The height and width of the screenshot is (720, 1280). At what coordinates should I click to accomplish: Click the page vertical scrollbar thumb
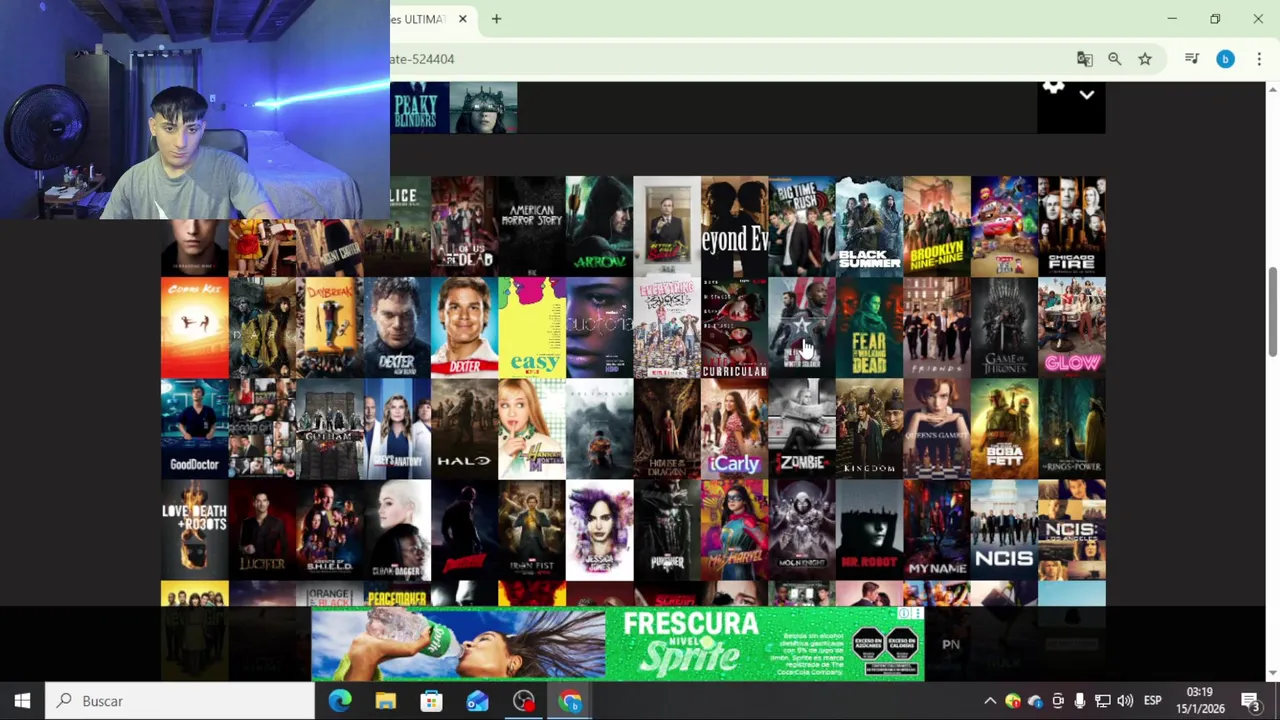tap(1272, 310)
